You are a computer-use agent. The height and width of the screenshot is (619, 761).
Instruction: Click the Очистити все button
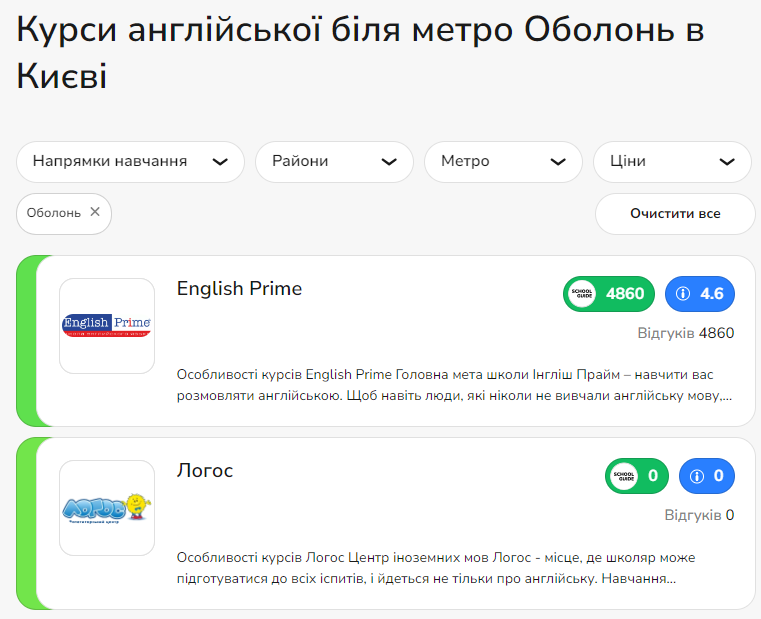point(675,214)
